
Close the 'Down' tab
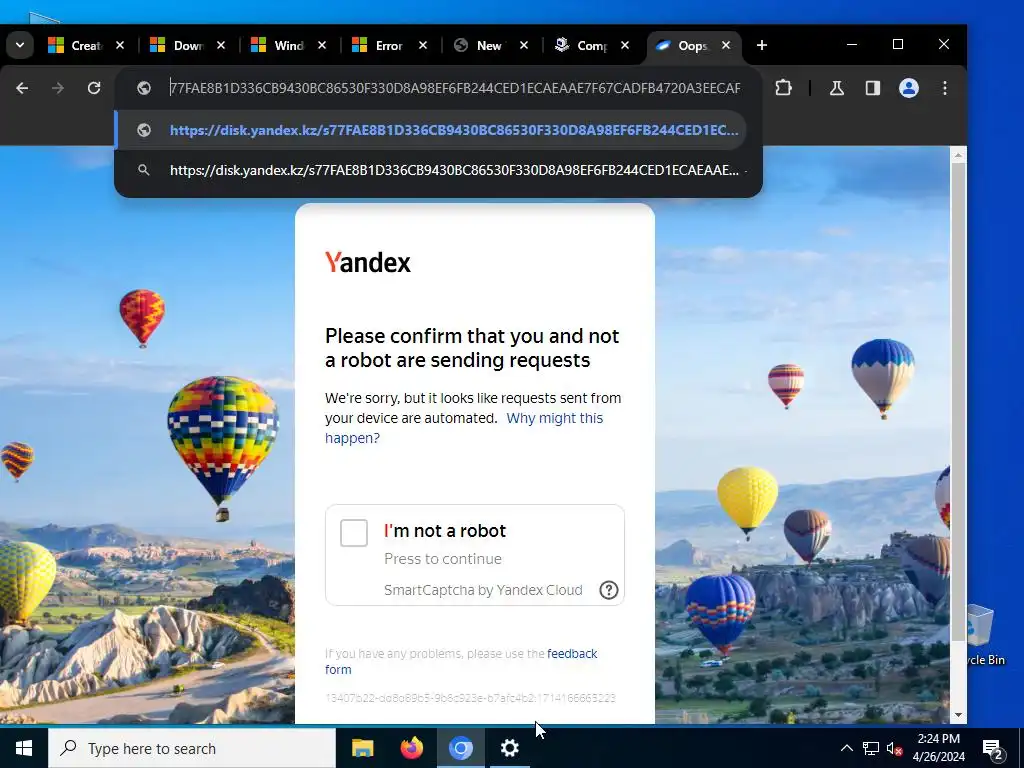coord(221,45)
